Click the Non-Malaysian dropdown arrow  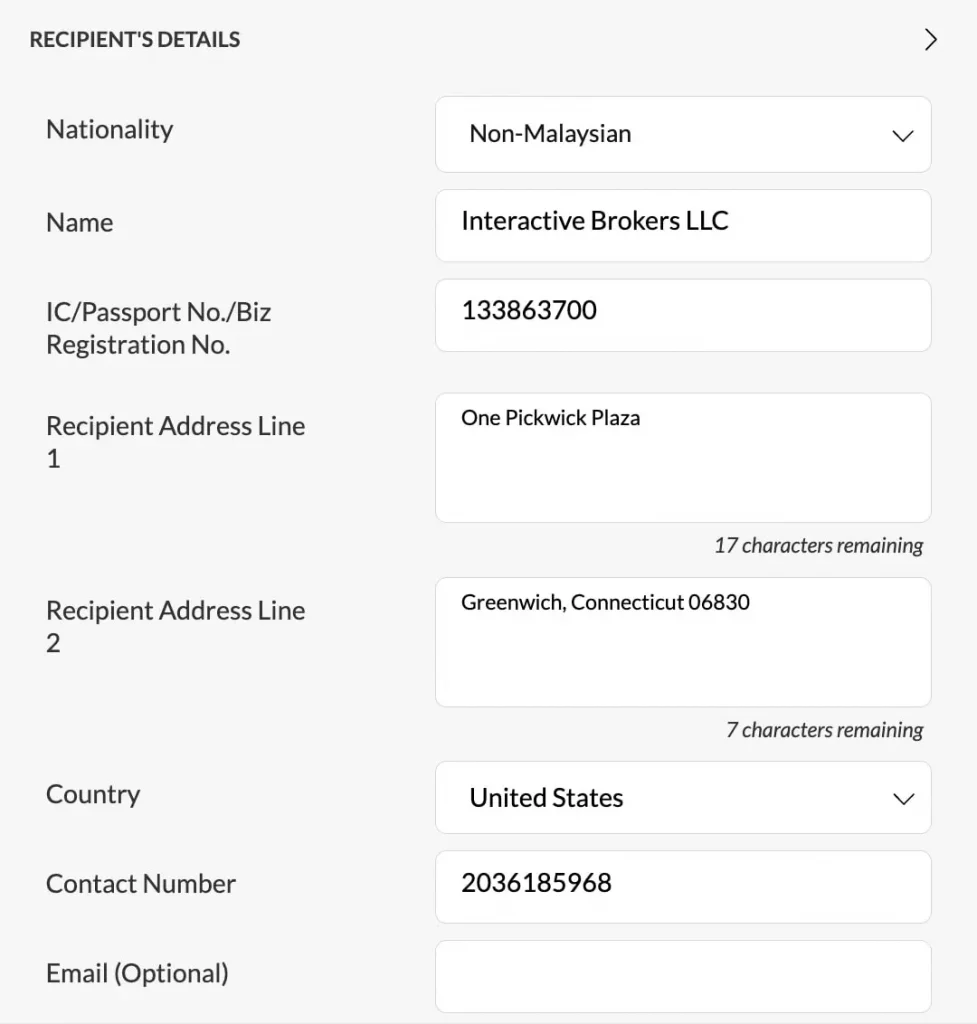(x=903, y=135)
